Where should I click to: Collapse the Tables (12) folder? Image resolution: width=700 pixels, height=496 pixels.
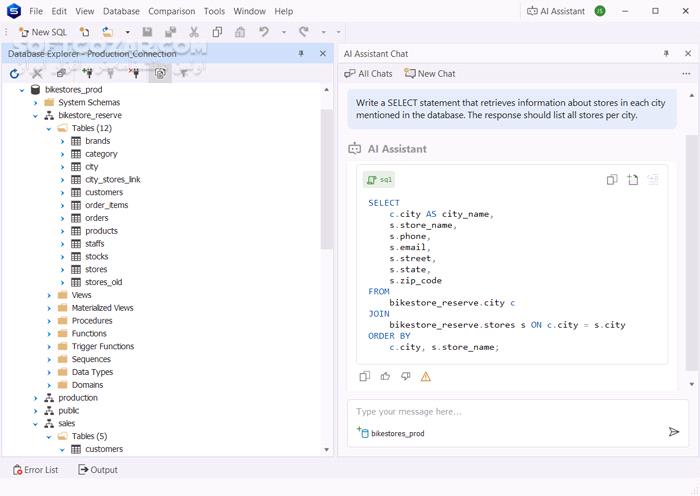pyautogui.click(x=49, y=129)
